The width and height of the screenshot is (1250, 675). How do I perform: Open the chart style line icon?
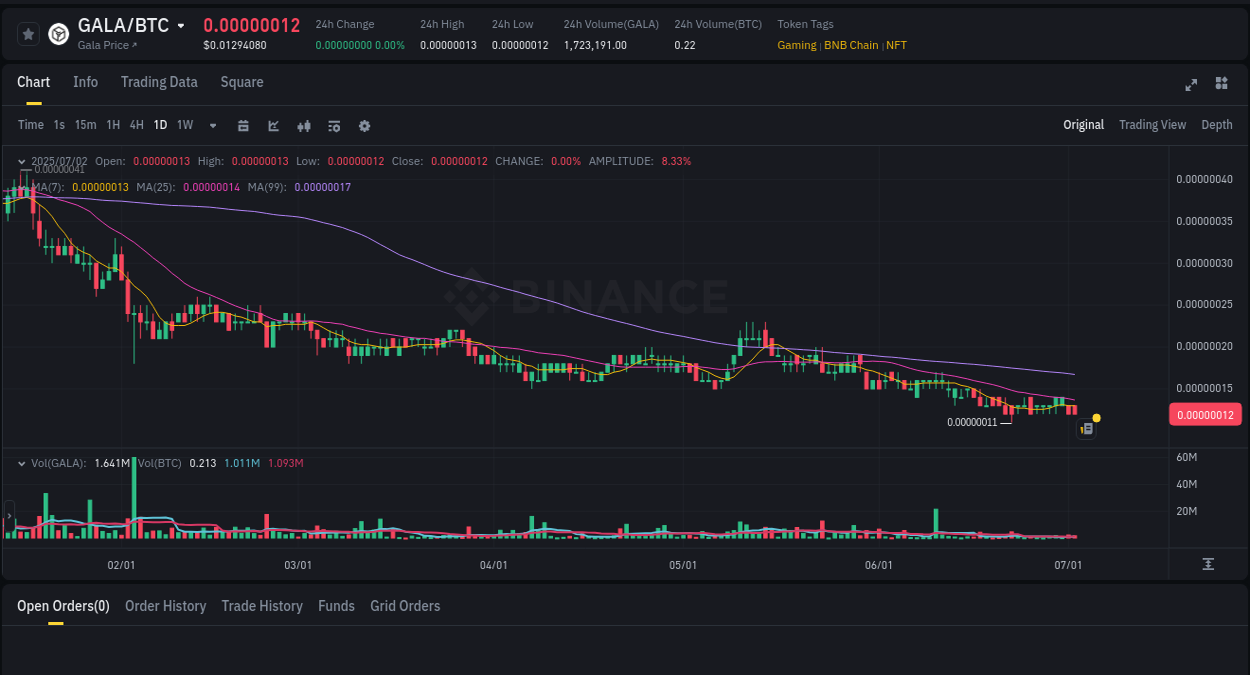pos(273,125)
